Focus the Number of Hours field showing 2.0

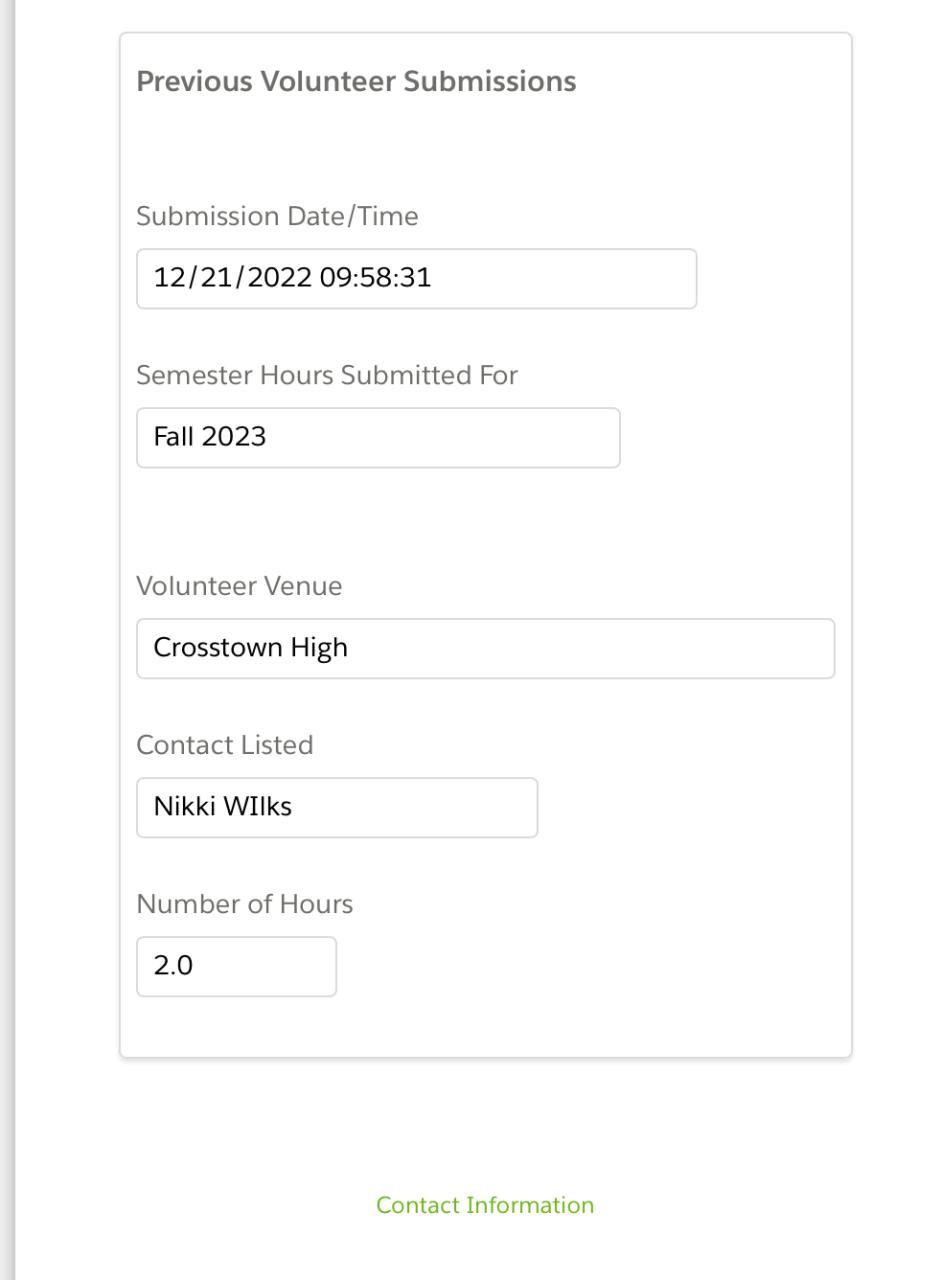pyautogui.click(x=236, y=966)
